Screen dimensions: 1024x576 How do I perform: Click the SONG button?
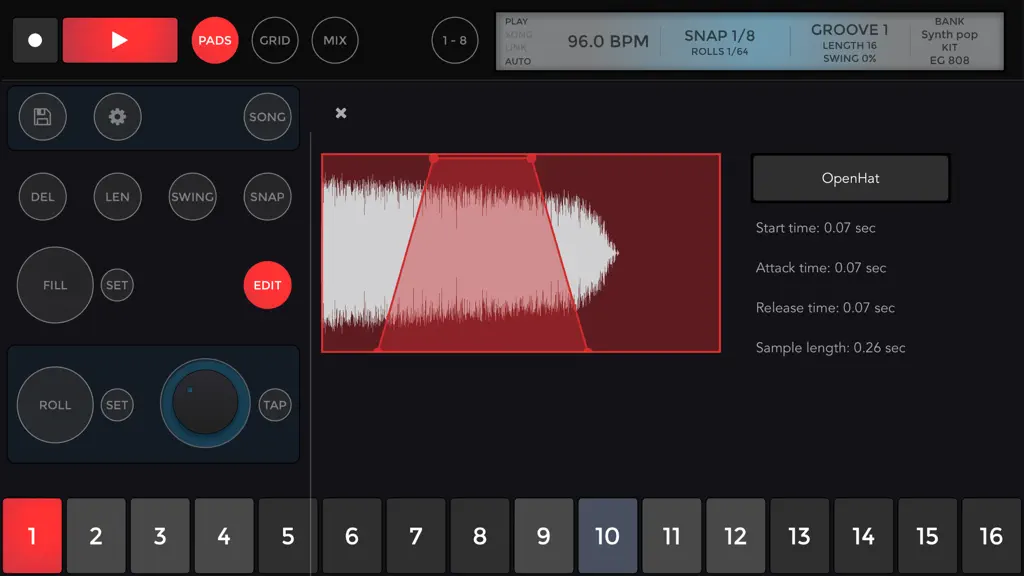point(267,117)
